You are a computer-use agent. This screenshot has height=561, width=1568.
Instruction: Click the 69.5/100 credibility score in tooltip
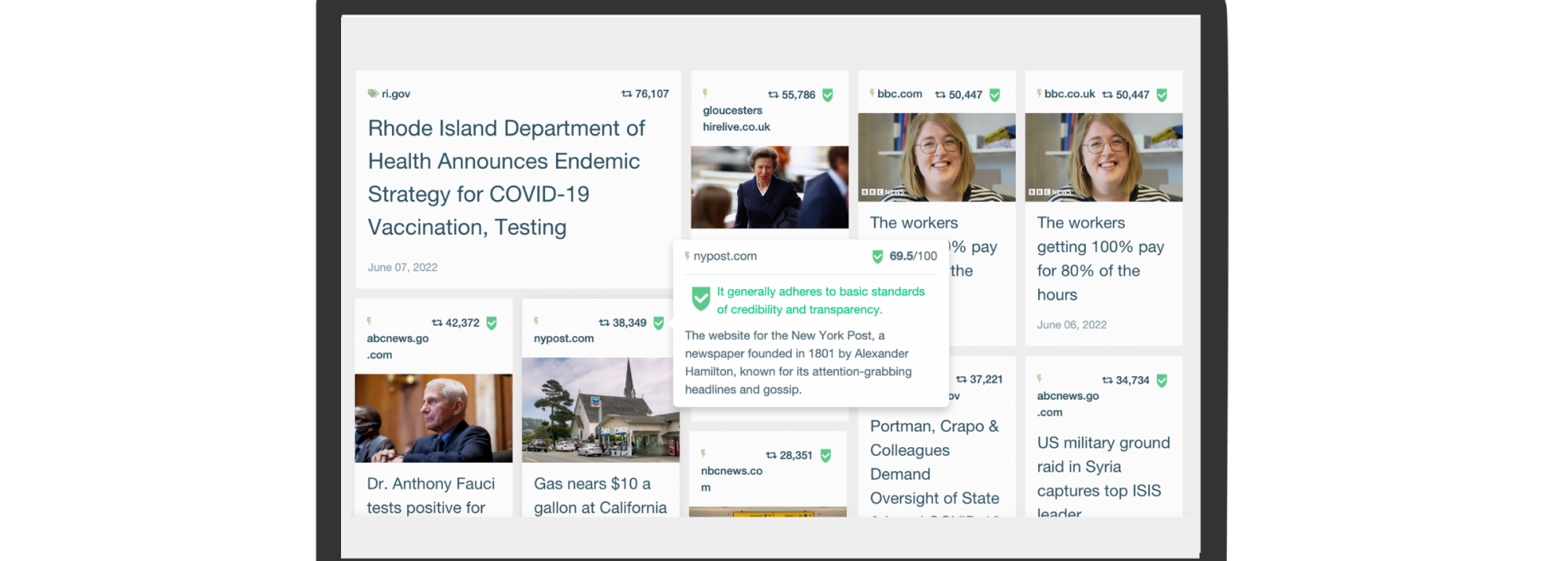click(x=913, y=257)
